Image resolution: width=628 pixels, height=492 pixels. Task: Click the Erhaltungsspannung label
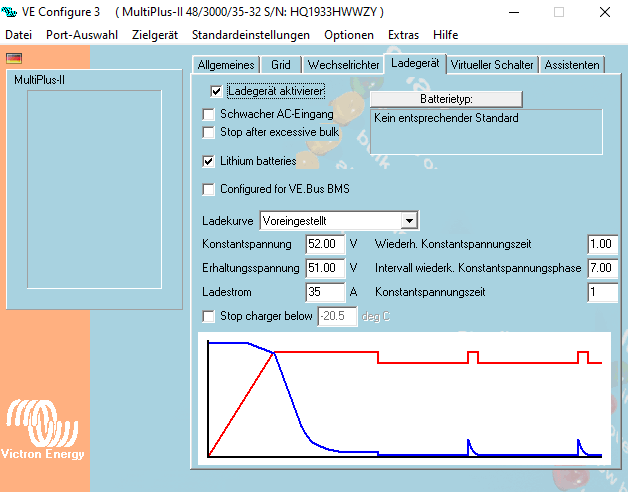[x=251, y=268]
